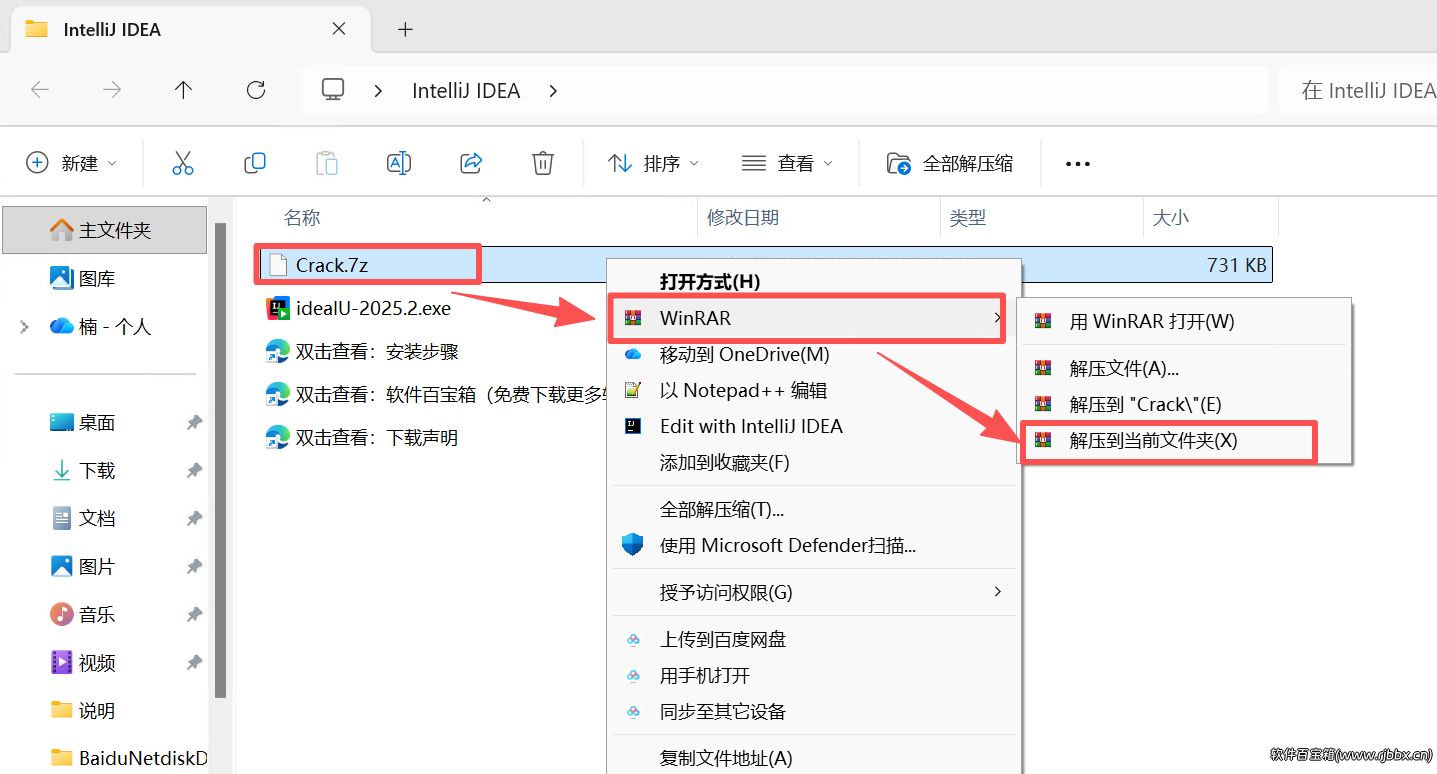Sort by the 类型 column header
The height and width of the screenshot is (774, 1437).
[968, 217]
